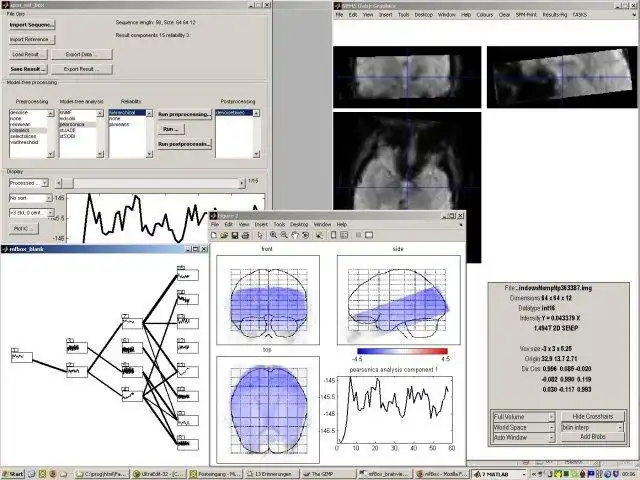Viewport: 640px width, 480px height.
Task: Click the Add Blobs button
Action: (593, 437)
